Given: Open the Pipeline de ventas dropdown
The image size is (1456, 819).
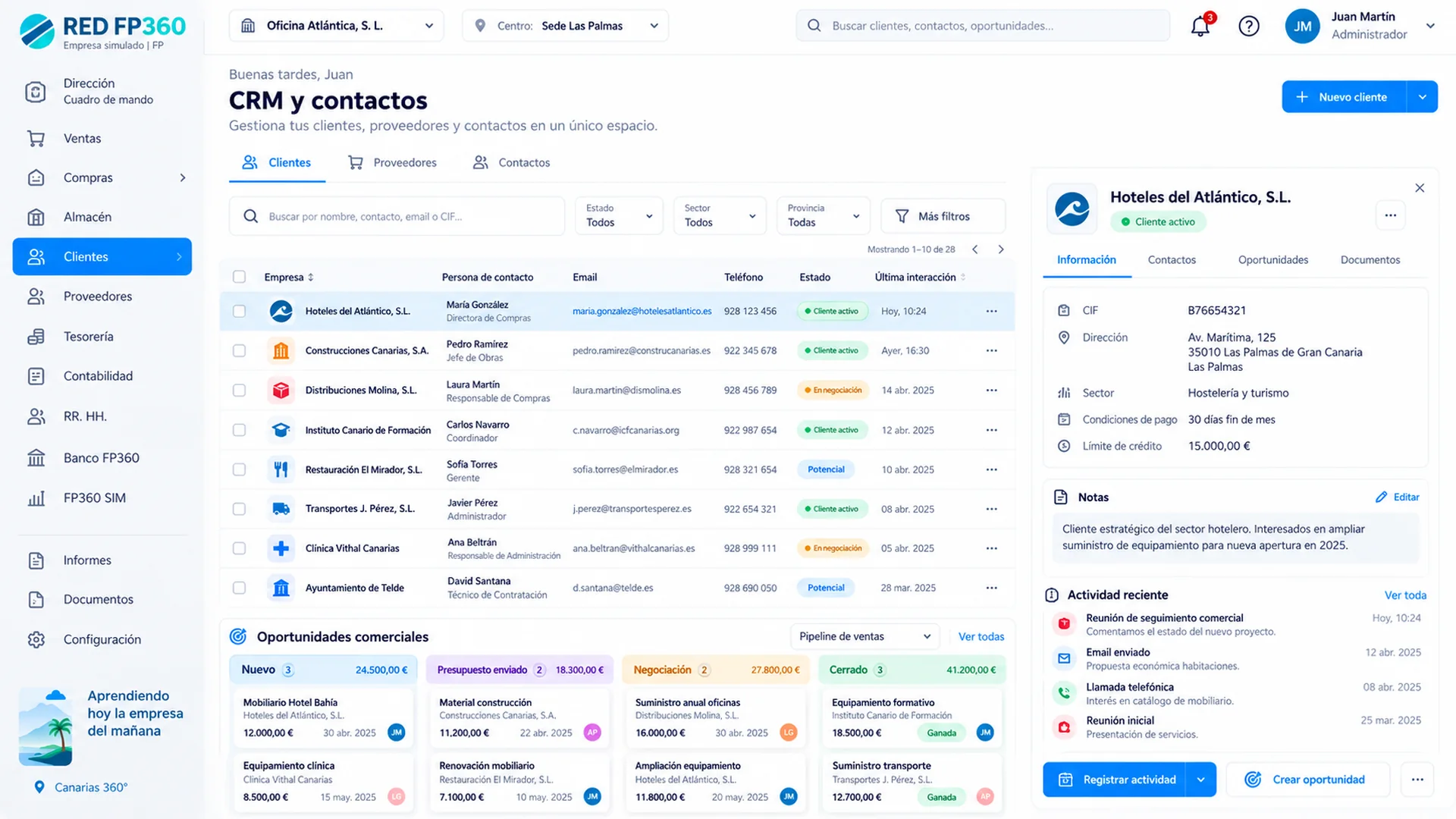Looking at the screenshot, I should pyautogui.click(x=864, y=636).
